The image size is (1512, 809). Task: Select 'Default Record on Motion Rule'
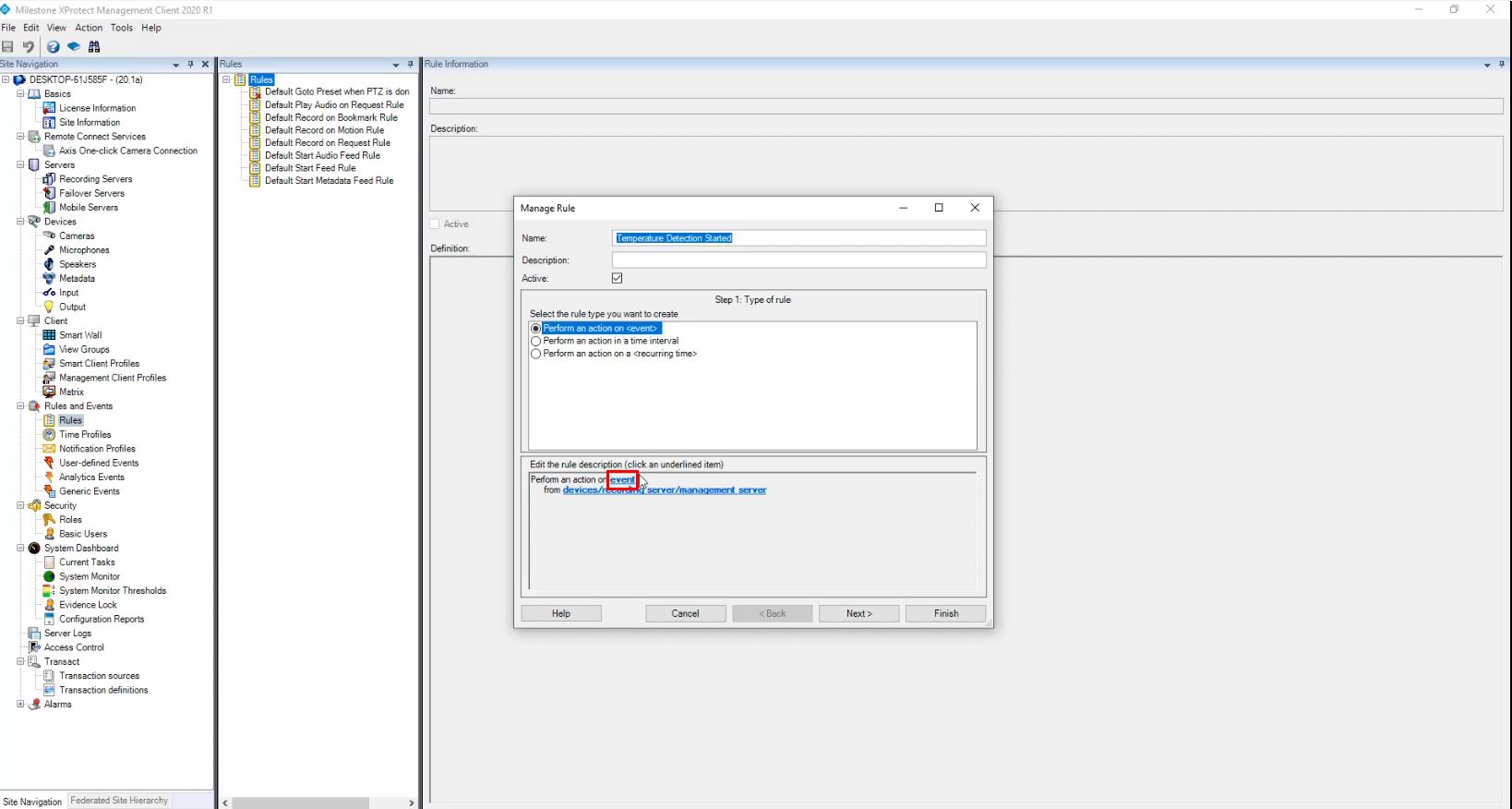[324, 130]
